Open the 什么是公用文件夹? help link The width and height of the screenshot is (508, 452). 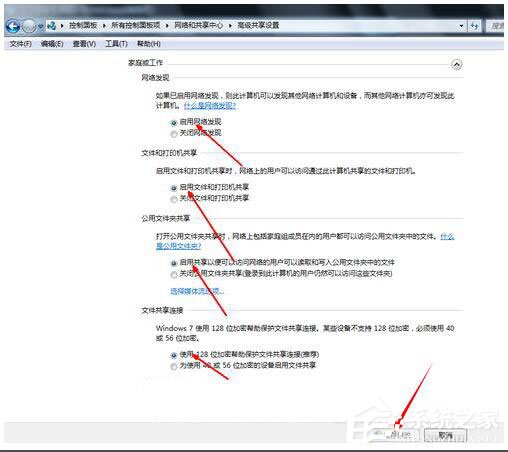pyautogui.click(x=179, y=246)
